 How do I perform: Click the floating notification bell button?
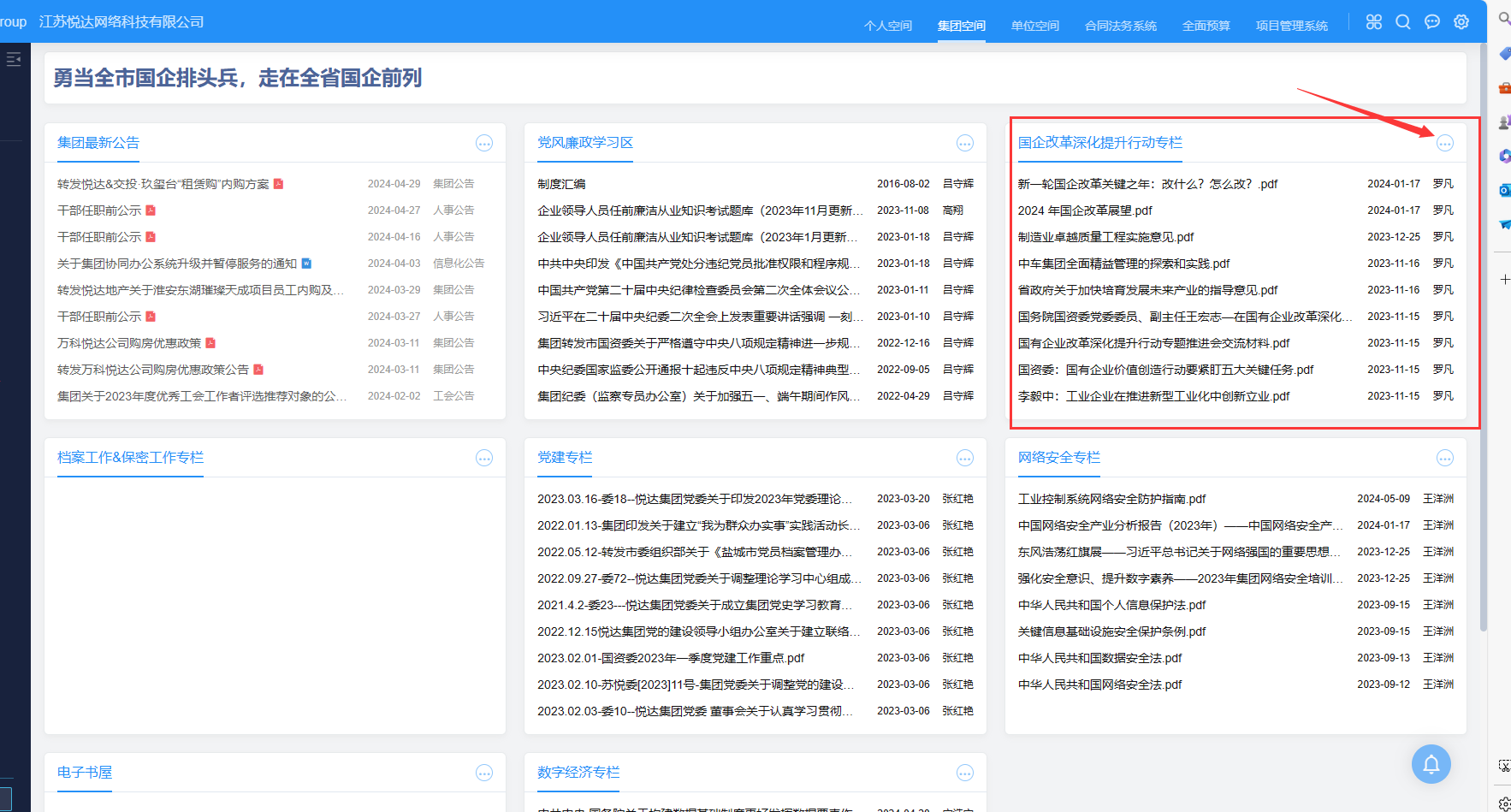coord(1431,764)
